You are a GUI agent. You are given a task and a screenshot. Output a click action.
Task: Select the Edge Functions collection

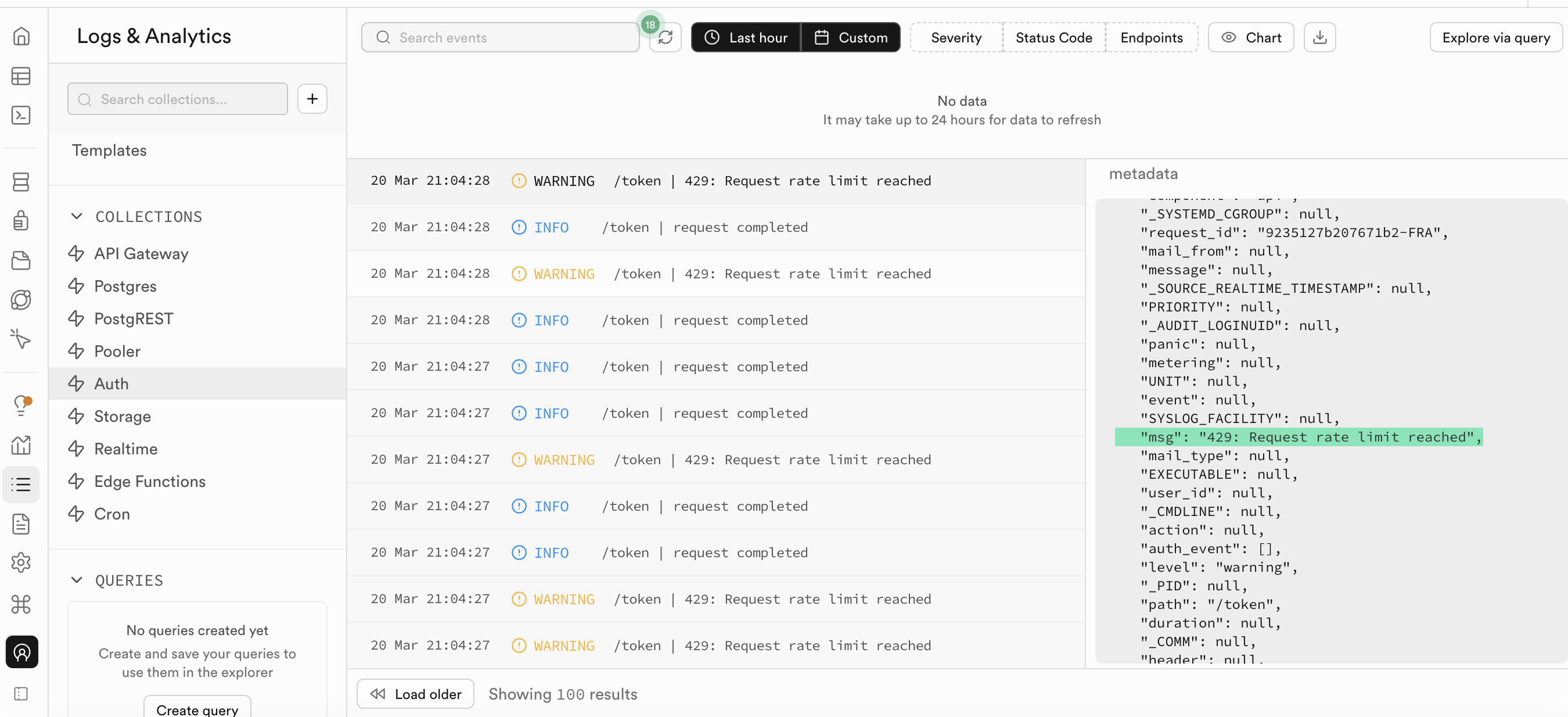point(150,481)
